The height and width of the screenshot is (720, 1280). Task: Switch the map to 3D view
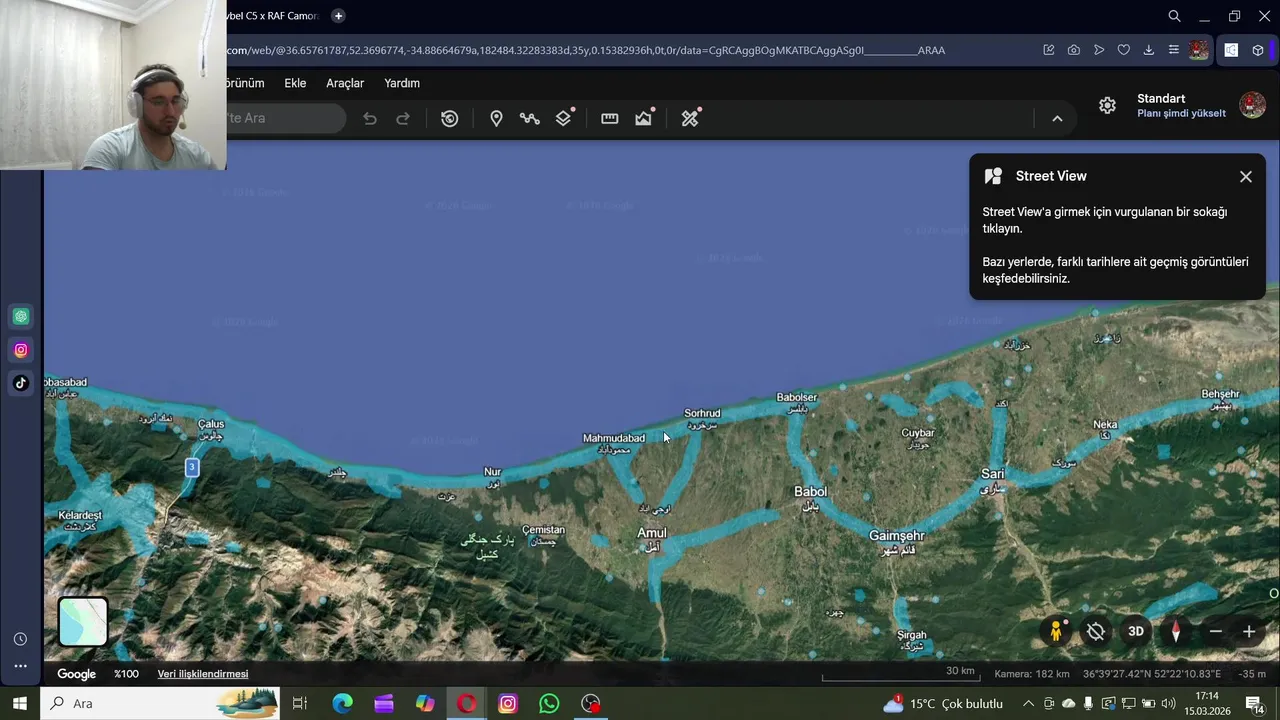pyautogui.click(x=1136, y=631)
